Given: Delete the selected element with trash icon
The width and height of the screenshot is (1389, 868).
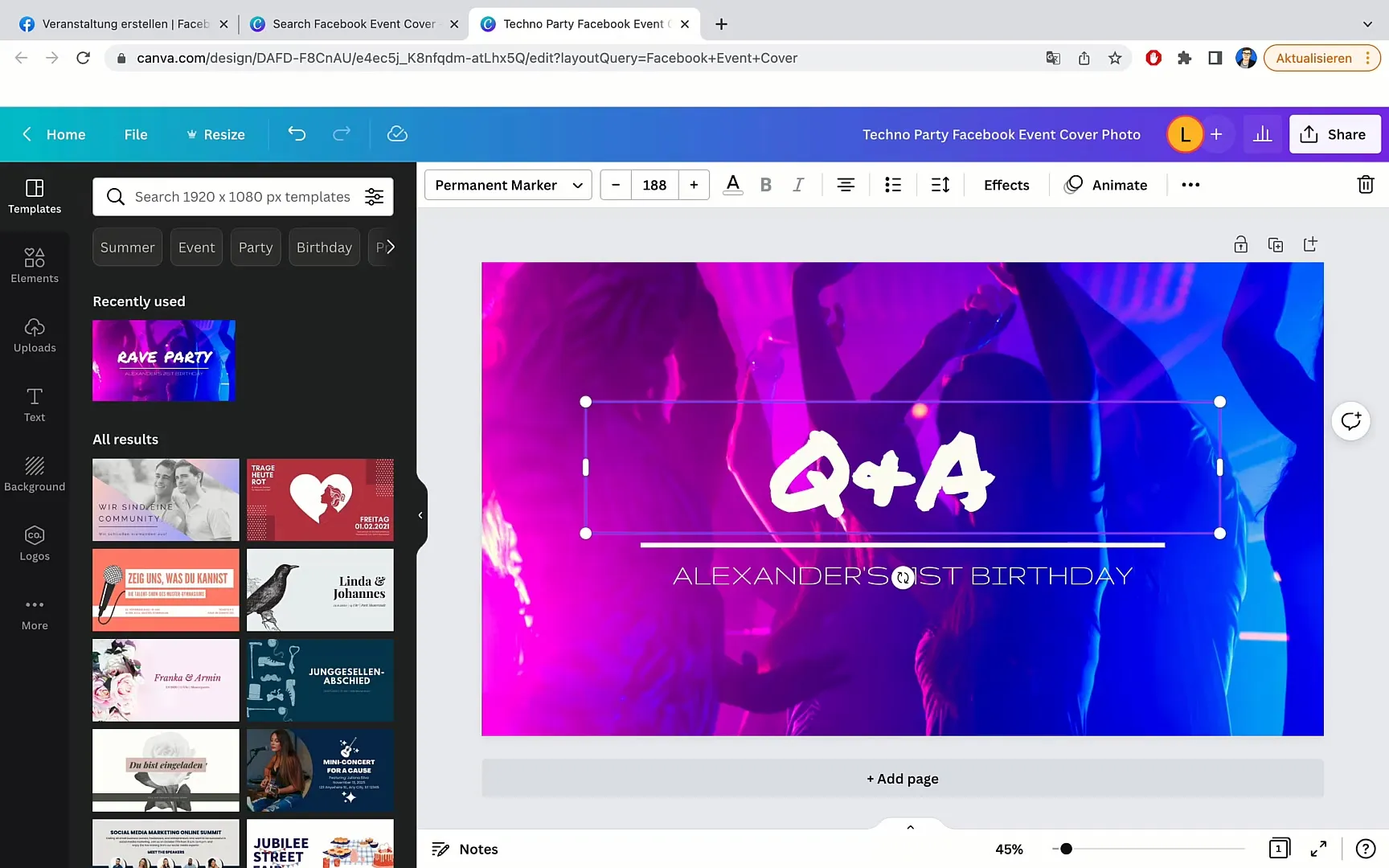Looking at the screenshot, I should [x=1366, y=185].
